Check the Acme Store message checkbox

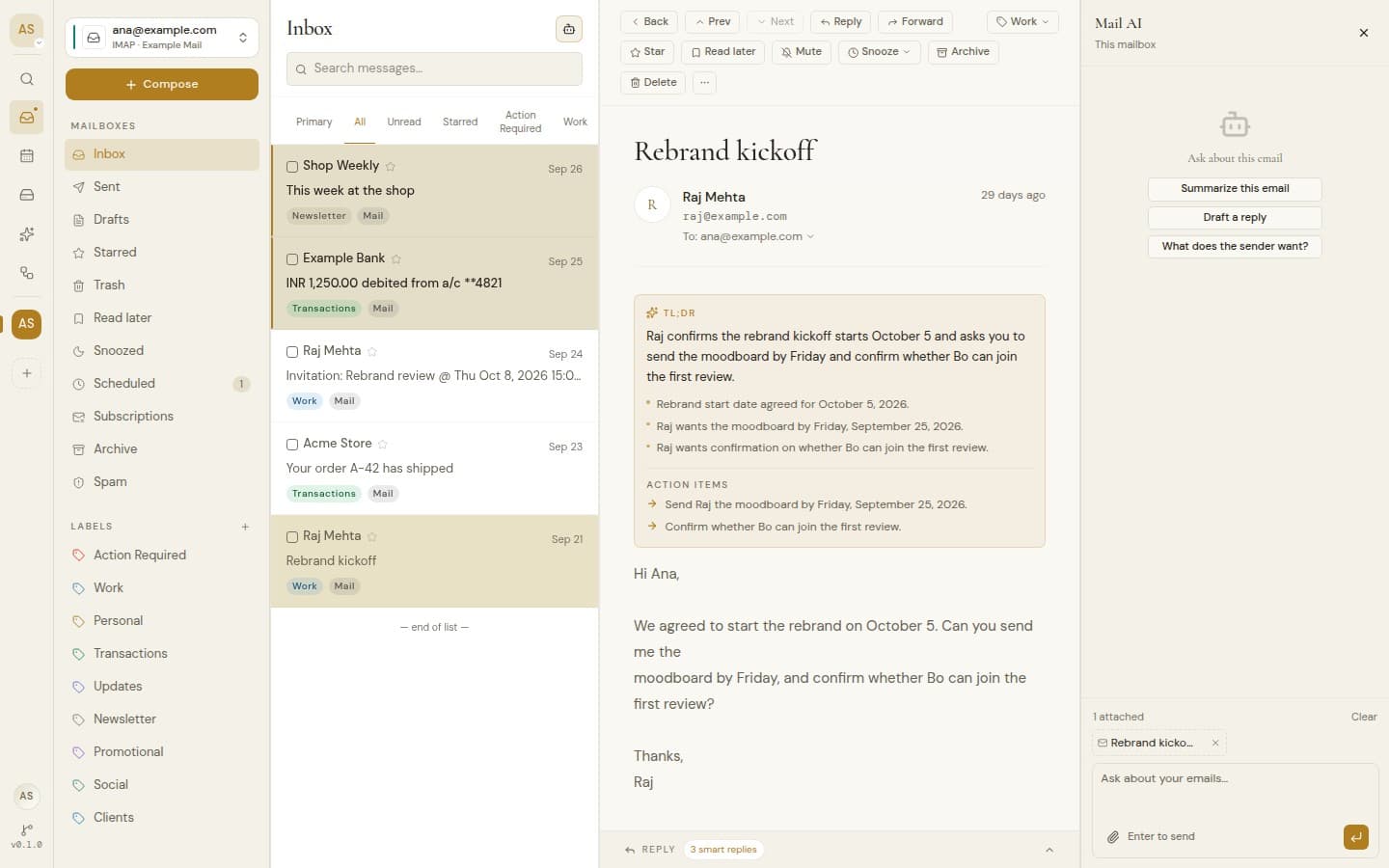point(292,445)
